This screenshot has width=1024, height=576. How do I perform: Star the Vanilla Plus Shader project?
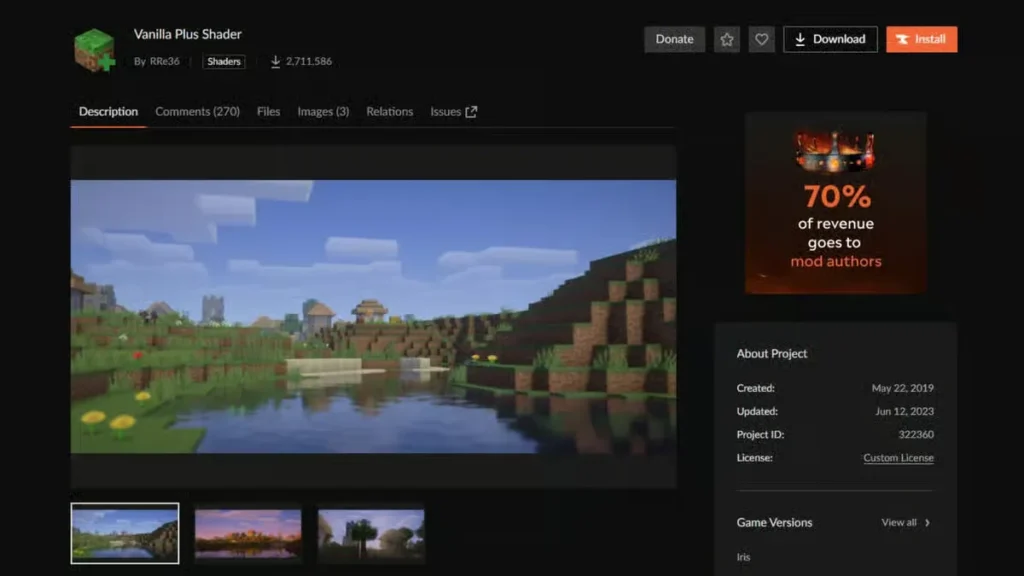pyautogui.click(x=727, y=39)
